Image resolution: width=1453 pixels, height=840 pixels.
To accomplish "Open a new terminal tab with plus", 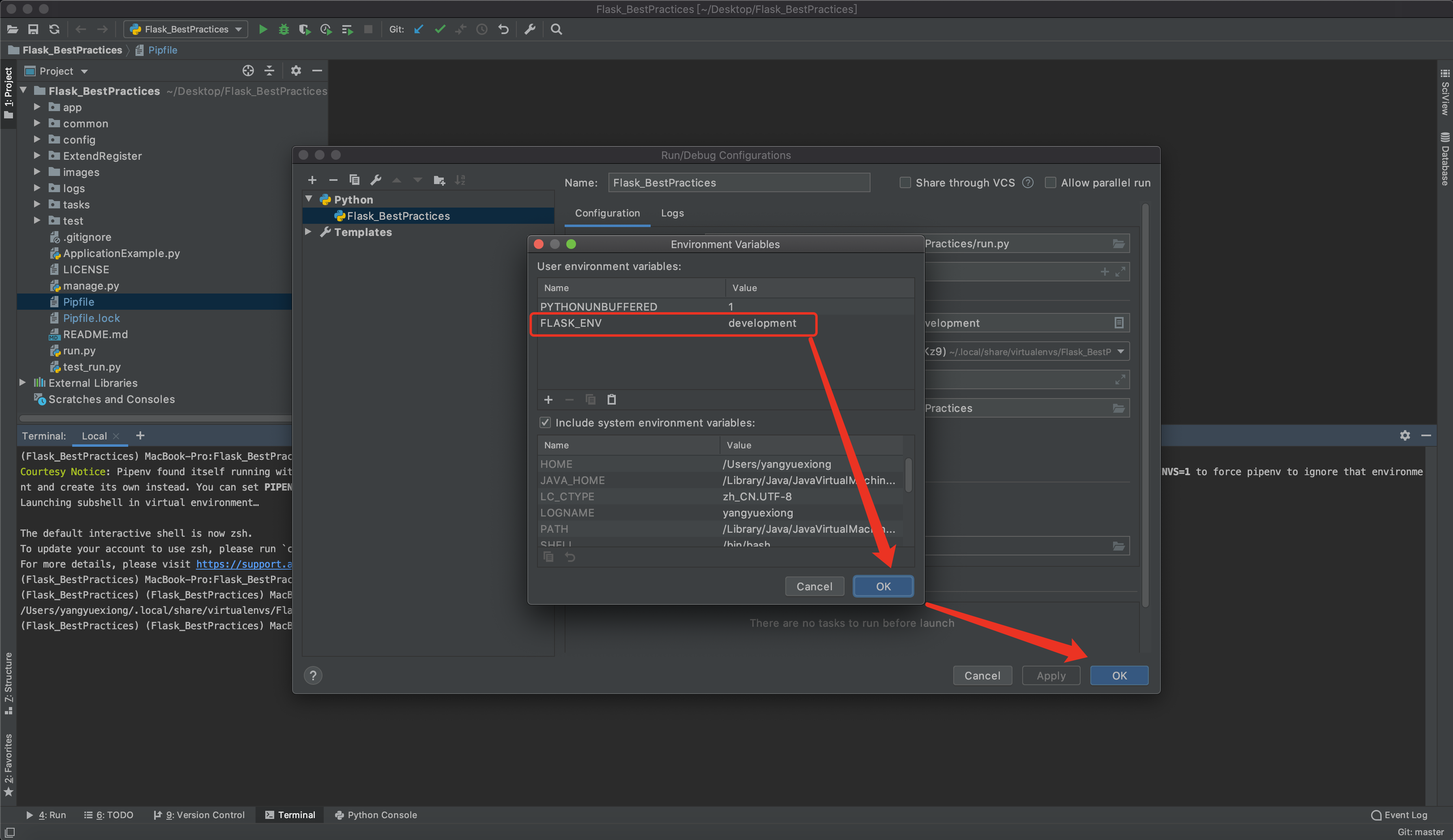I will 140,435.
